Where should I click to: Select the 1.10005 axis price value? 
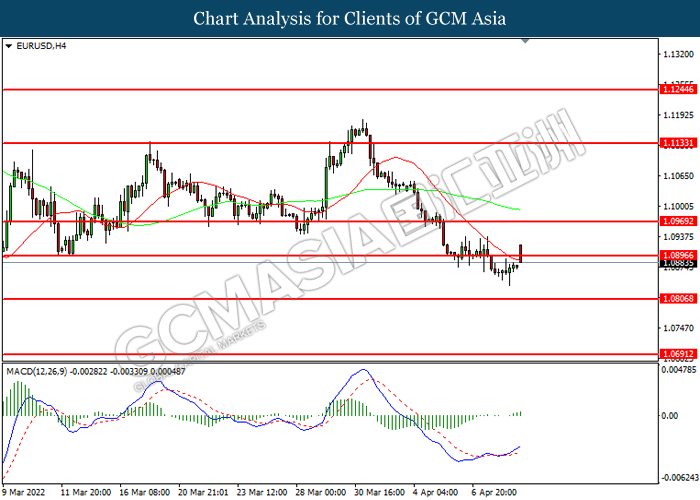[679, 206]
